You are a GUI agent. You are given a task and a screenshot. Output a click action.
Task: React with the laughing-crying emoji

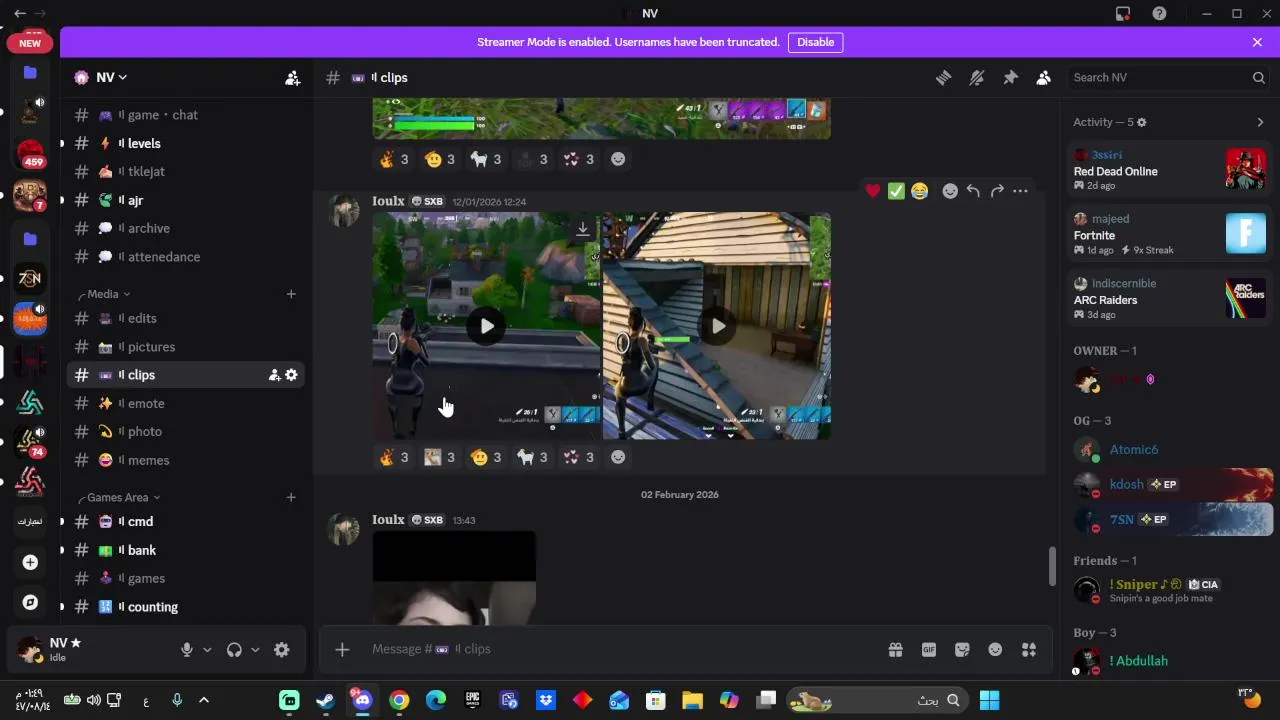click(920, 191)
